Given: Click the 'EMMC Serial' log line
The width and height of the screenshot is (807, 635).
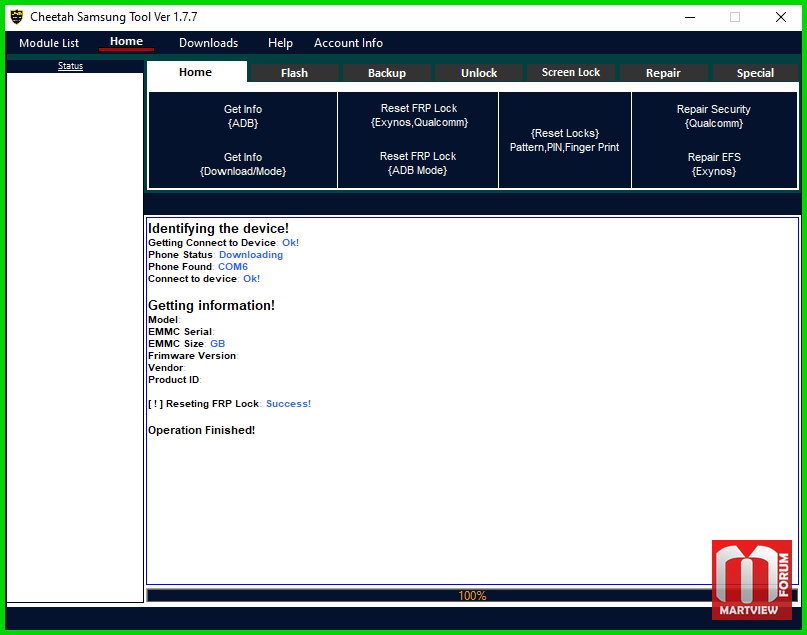Looking at the screenshot, I should point(181,332).
